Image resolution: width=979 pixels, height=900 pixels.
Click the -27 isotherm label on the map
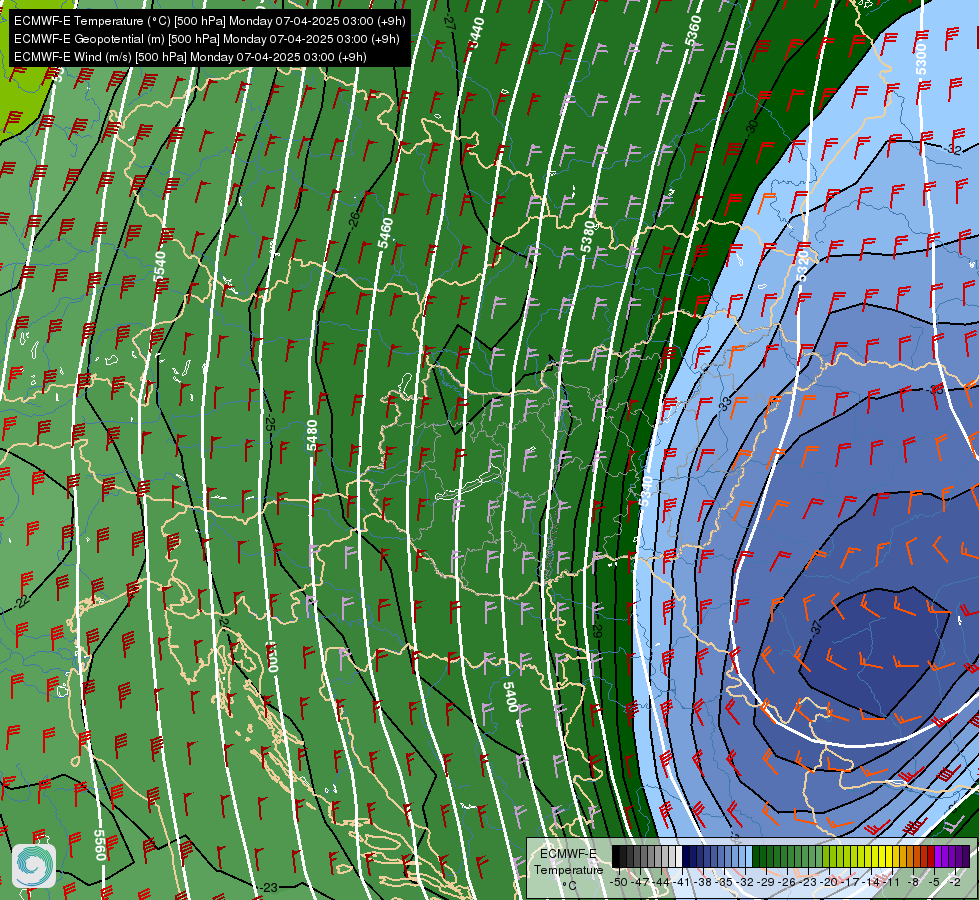448,20
